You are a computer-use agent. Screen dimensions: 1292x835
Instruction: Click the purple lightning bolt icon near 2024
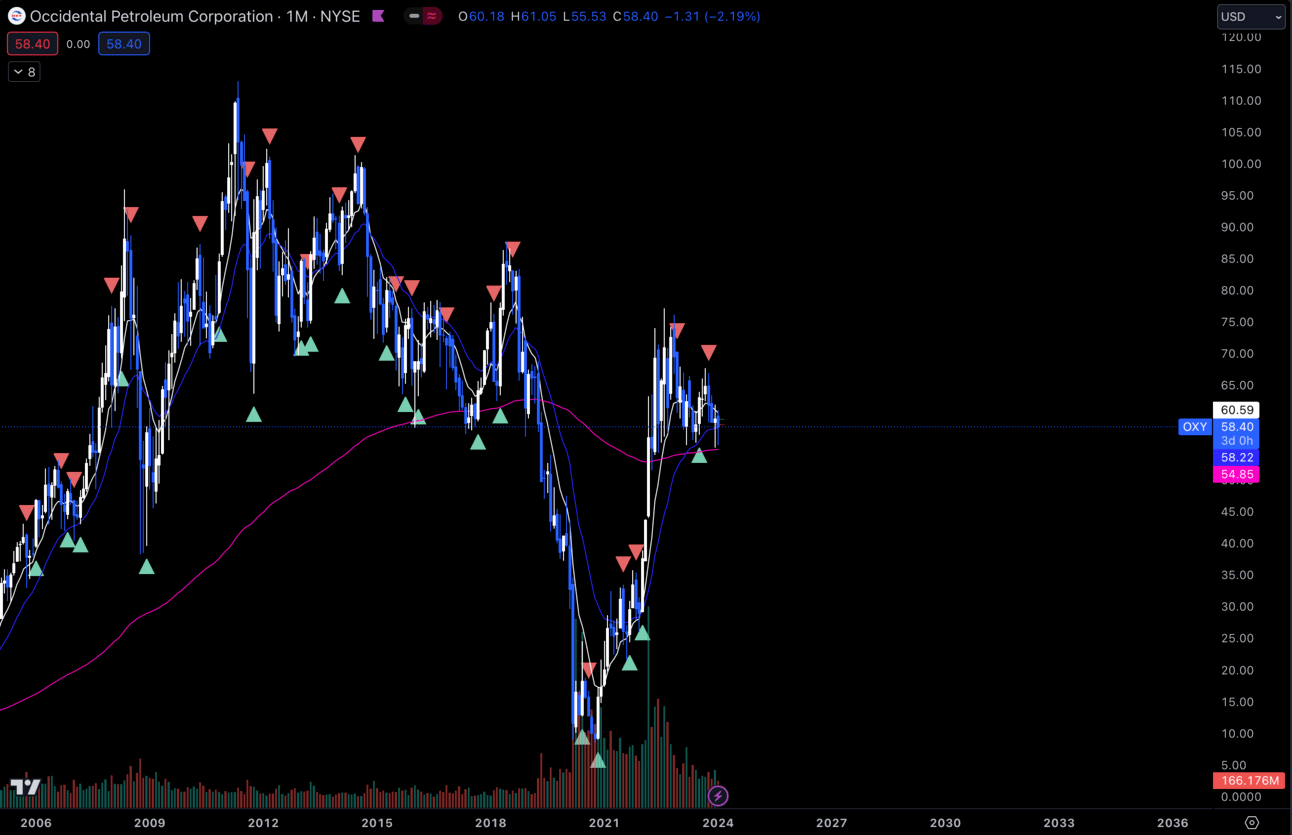point(718,796)
